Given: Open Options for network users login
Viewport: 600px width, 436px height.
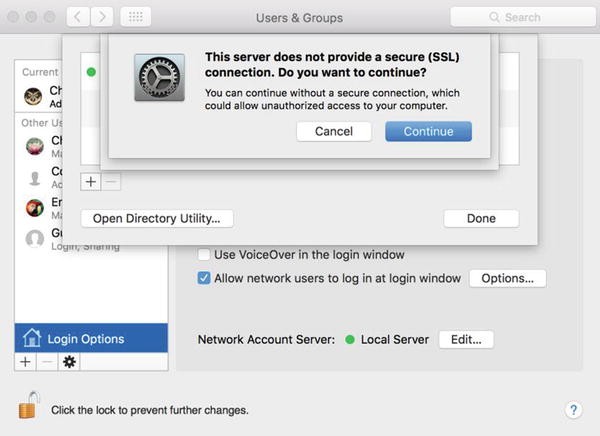Looking at the screenshot, I should click(507, 278).
